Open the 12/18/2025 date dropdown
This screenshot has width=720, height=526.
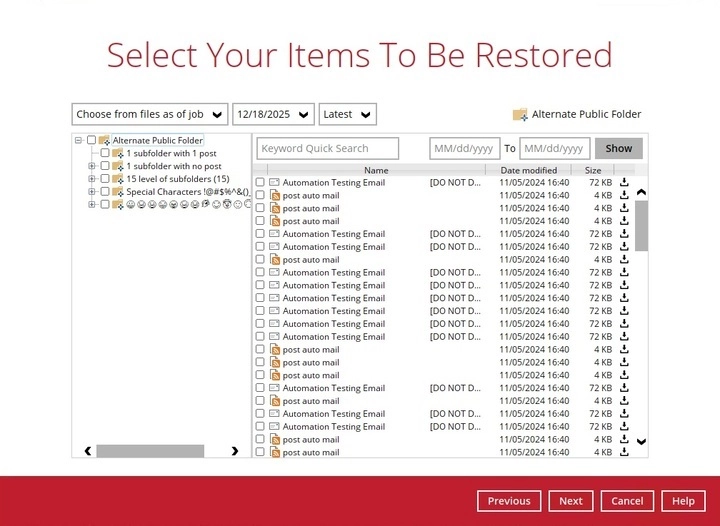click(x=273, y=114)
